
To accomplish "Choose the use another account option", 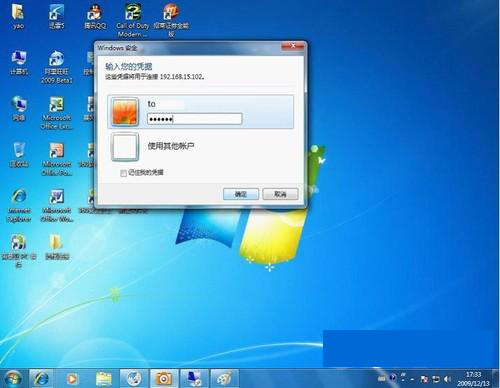I will (201, 146).
